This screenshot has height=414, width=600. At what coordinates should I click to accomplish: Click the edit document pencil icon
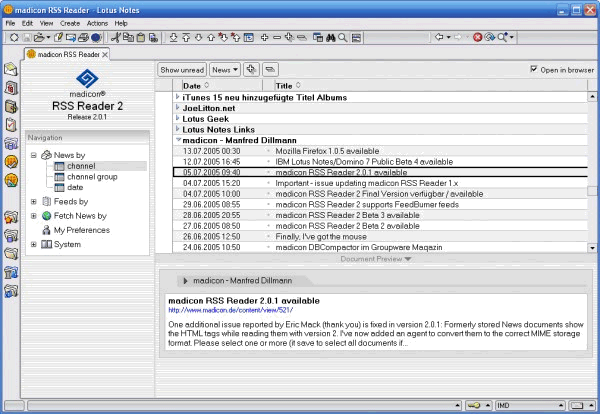tap(58, 37)
